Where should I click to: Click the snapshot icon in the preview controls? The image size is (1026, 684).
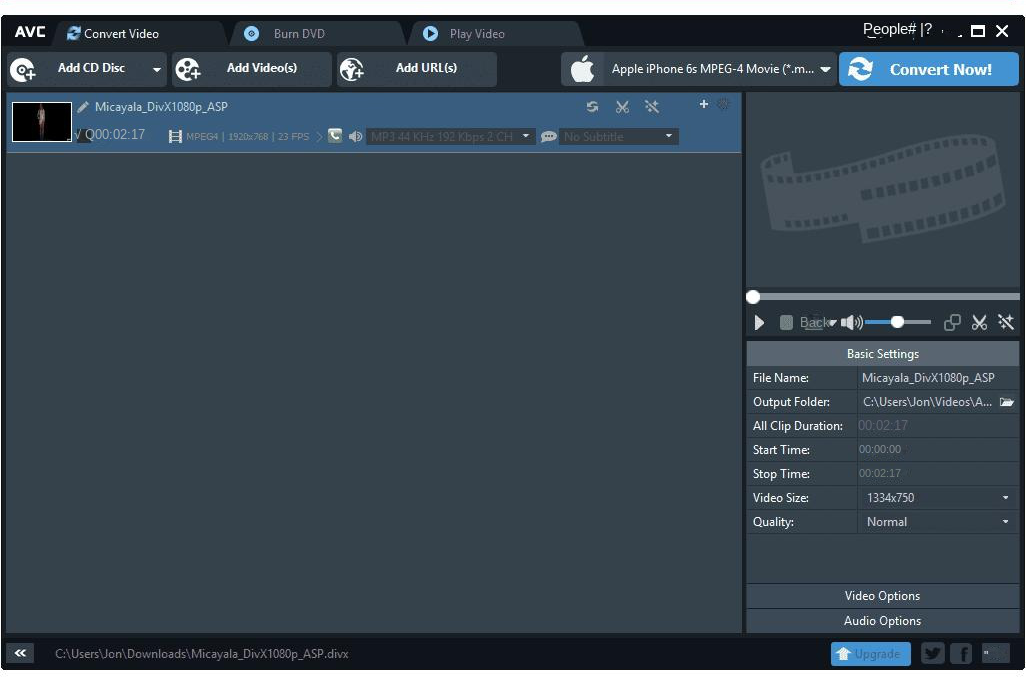coord(952,322)
